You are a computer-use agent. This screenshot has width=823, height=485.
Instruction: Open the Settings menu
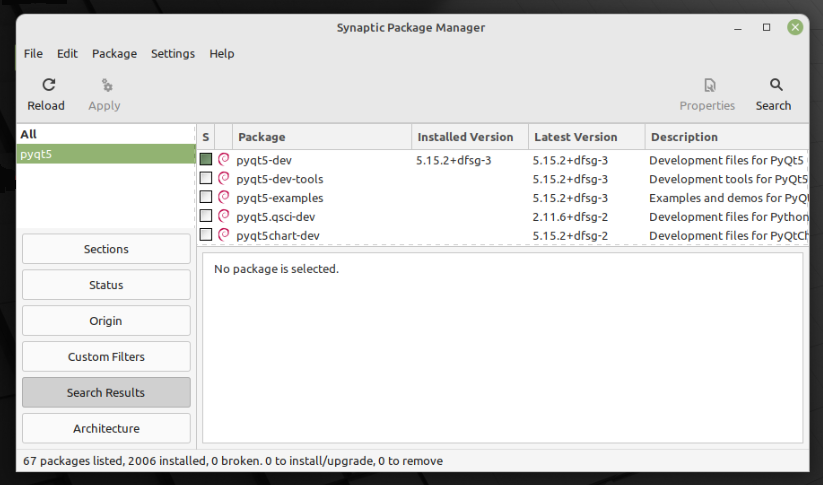pyautogui.click(x=173, y=54)
